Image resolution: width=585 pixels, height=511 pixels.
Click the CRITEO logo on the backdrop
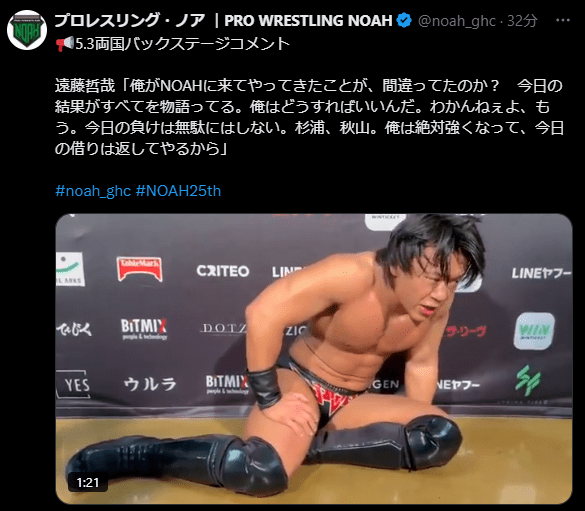tap(223, 271)
